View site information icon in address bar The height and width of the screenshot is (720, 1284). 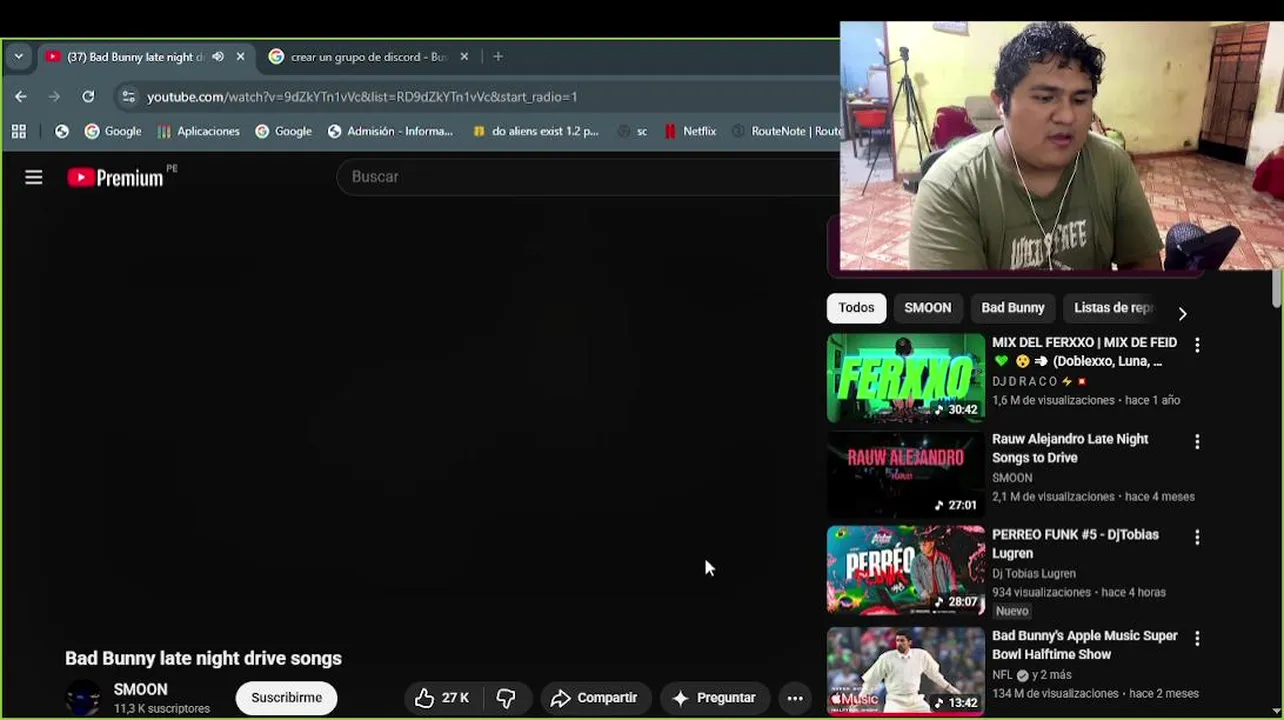click(x=127, y=97)
